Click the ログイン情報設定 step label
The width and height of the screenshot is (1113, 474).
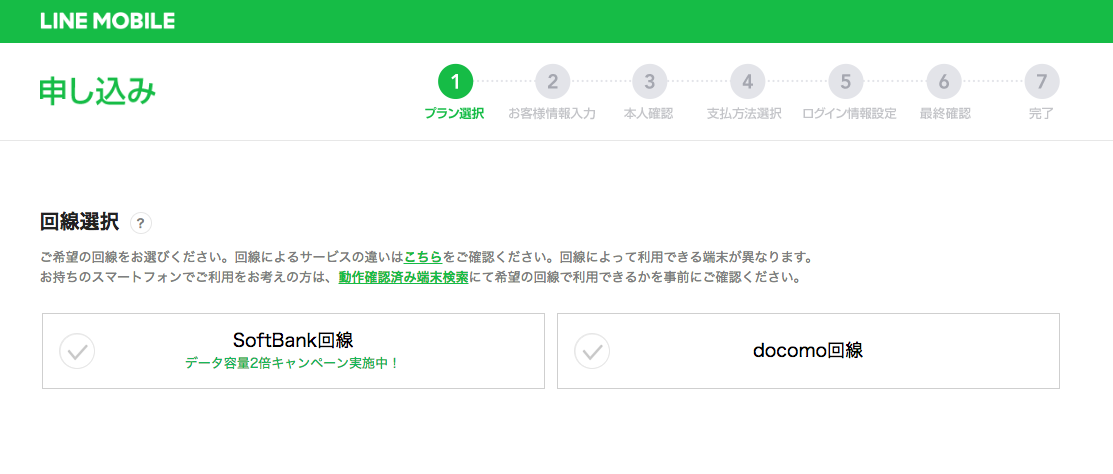pyautogui.click(x=849, y=114)
